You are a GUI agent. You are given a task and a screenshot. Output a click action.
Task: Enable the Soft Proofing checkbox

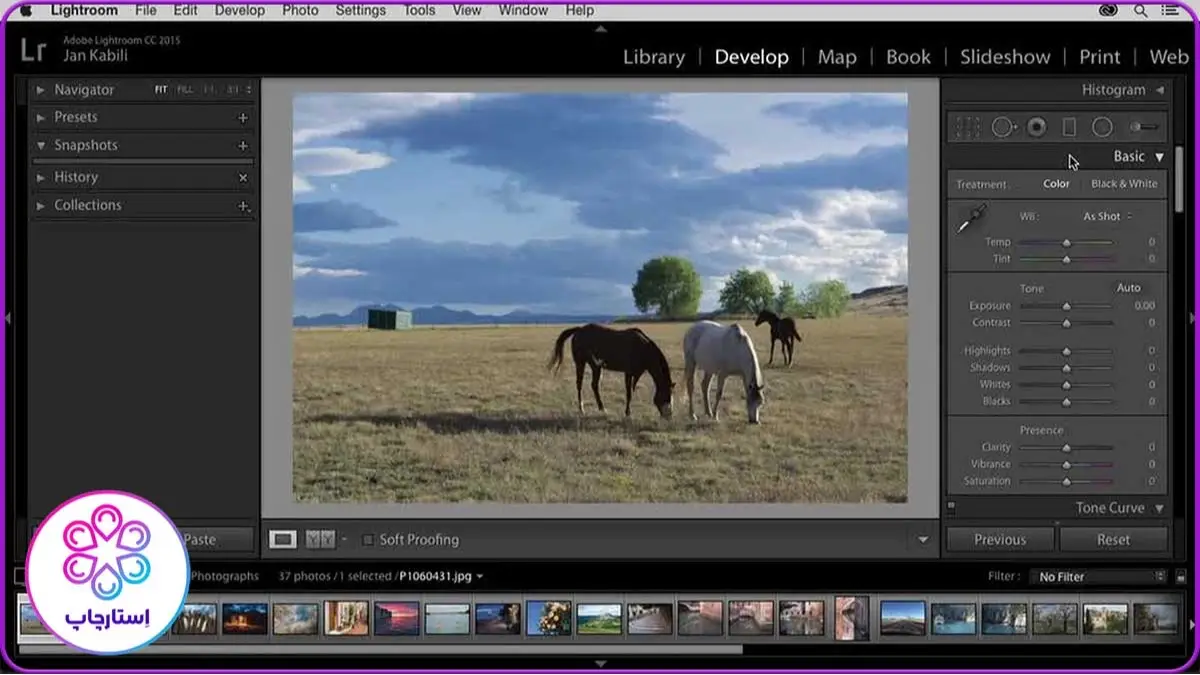click(x=368, y=540)
